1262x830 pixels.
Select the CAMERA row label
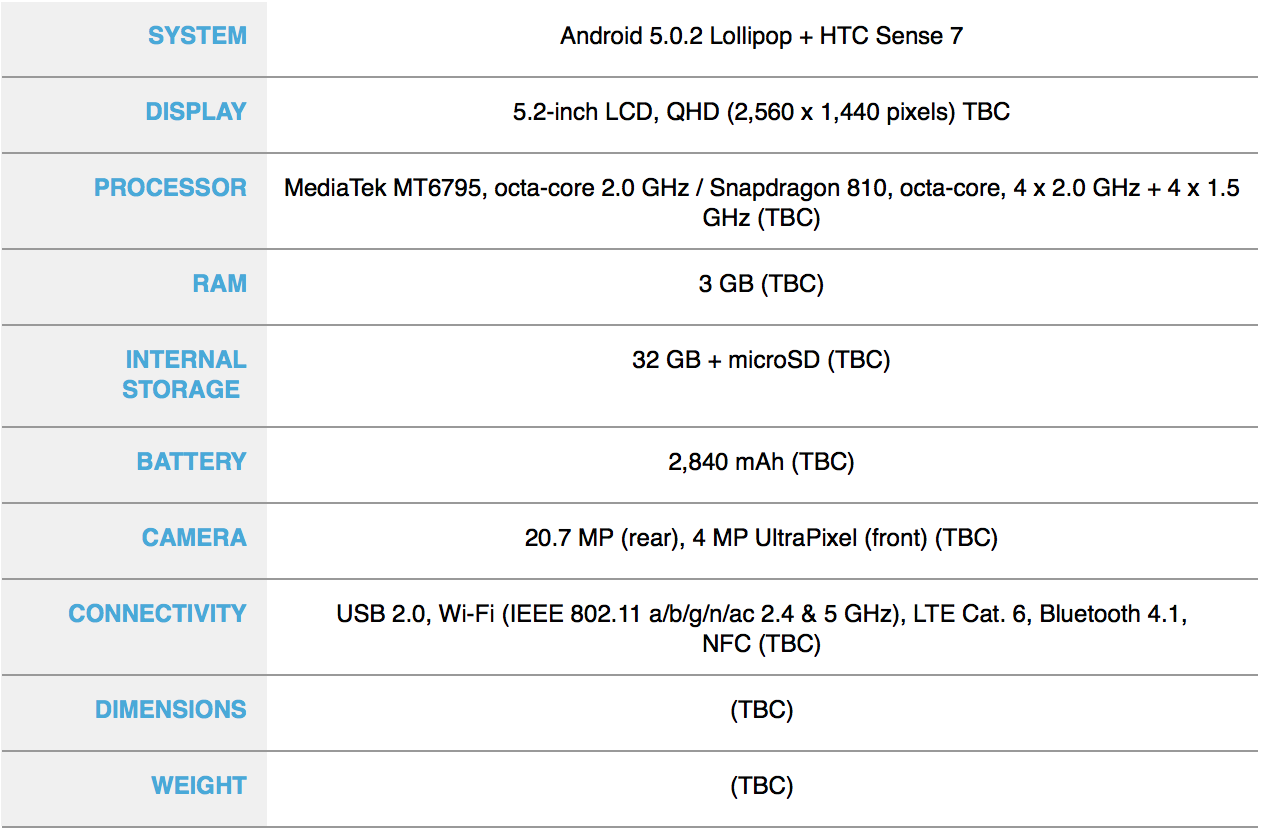click(194, 538)
